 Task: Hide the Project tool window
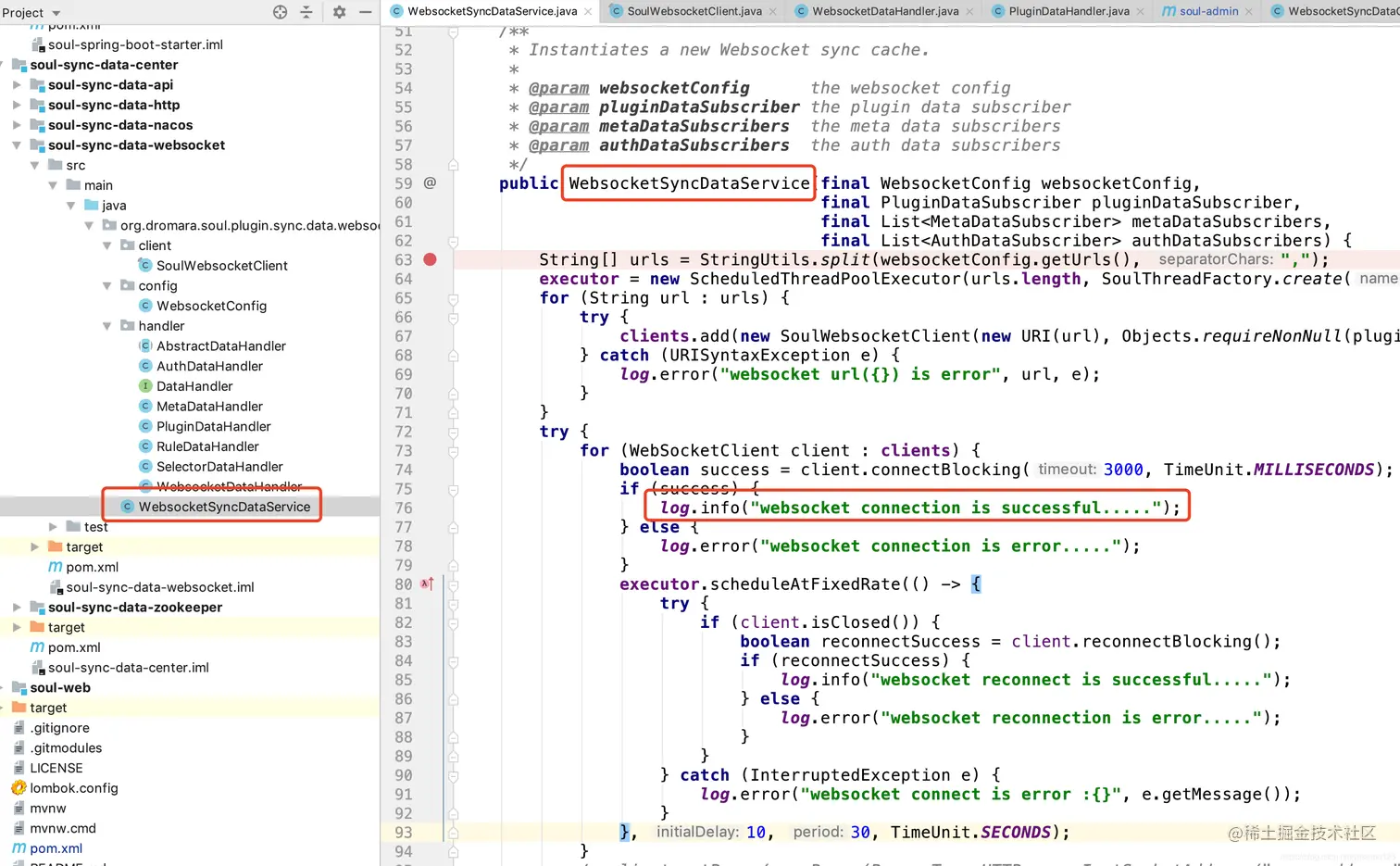tap(366, 12)
